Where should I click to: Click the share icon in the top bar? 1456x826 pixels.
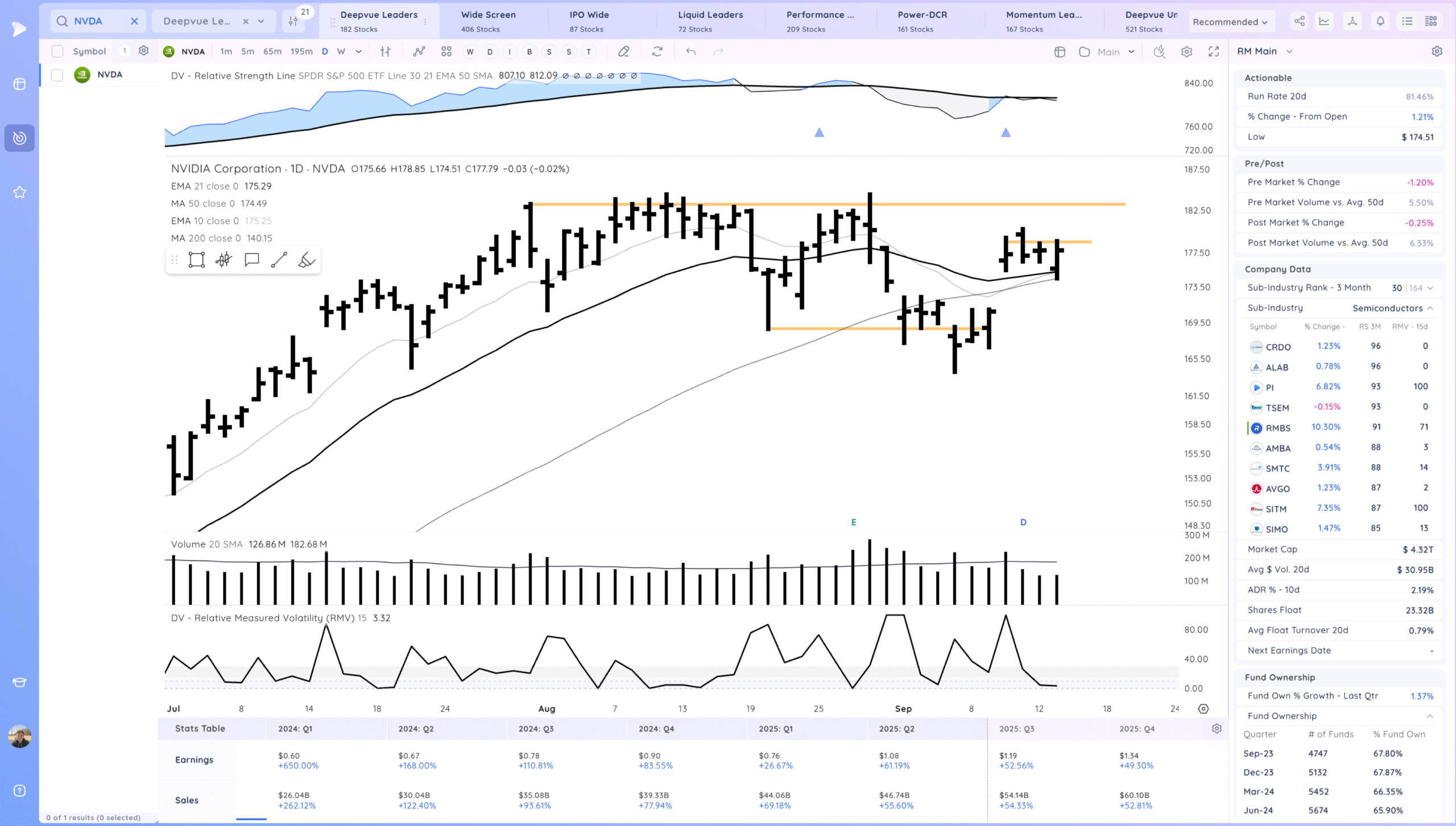point(1300,21)
